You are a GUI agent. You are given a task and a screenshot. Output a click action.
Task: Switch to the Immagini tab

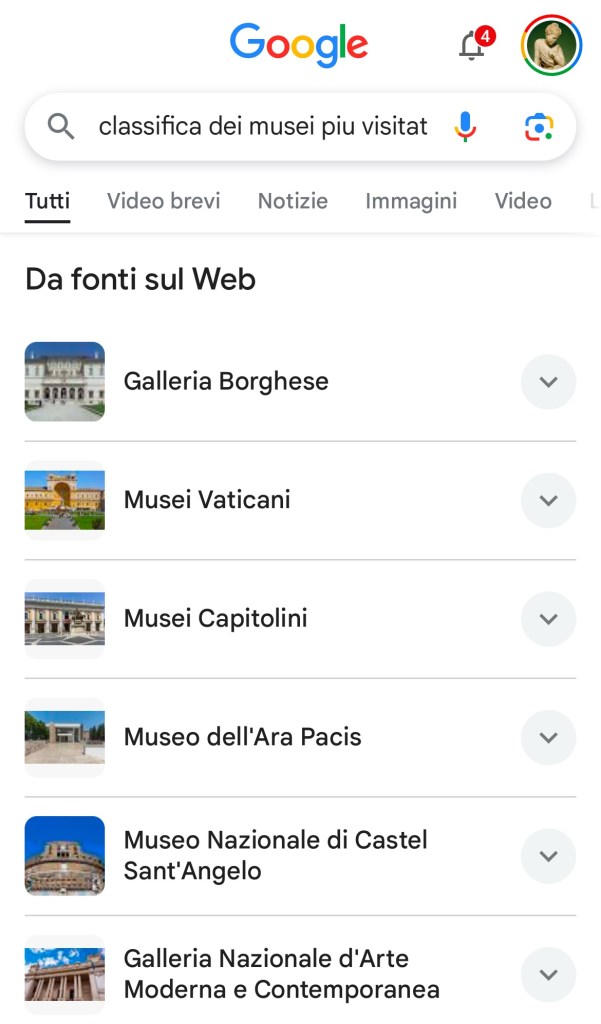(411, 201)
